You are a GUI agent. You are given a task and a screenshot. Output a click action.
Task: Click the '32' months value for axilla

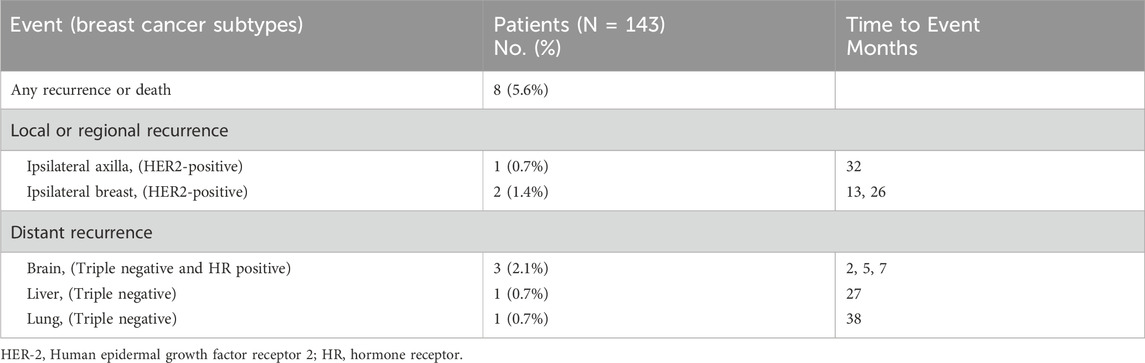pyautogui.click(x=854, y=167)
